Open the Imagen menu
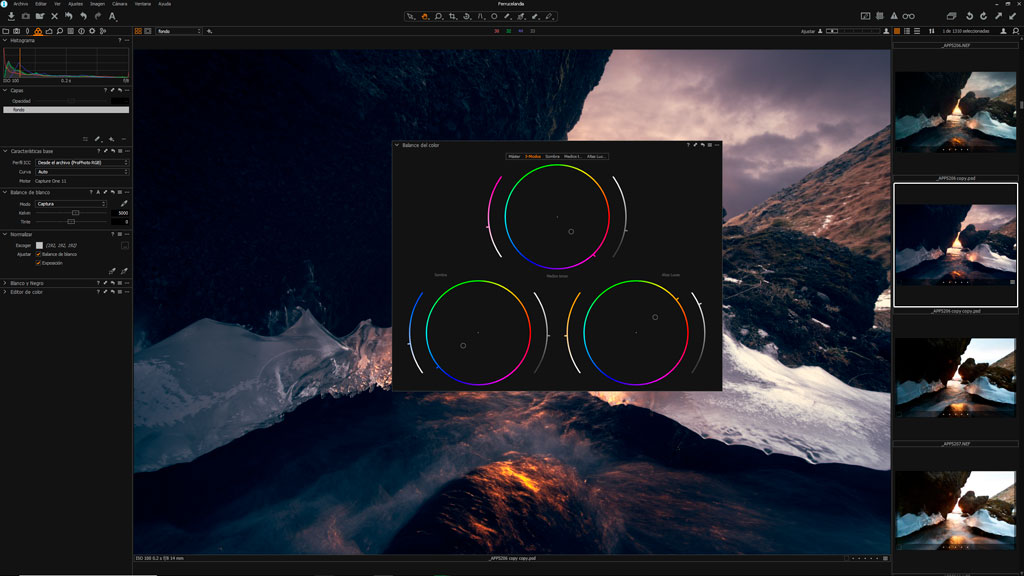 [x=97, y=4]
